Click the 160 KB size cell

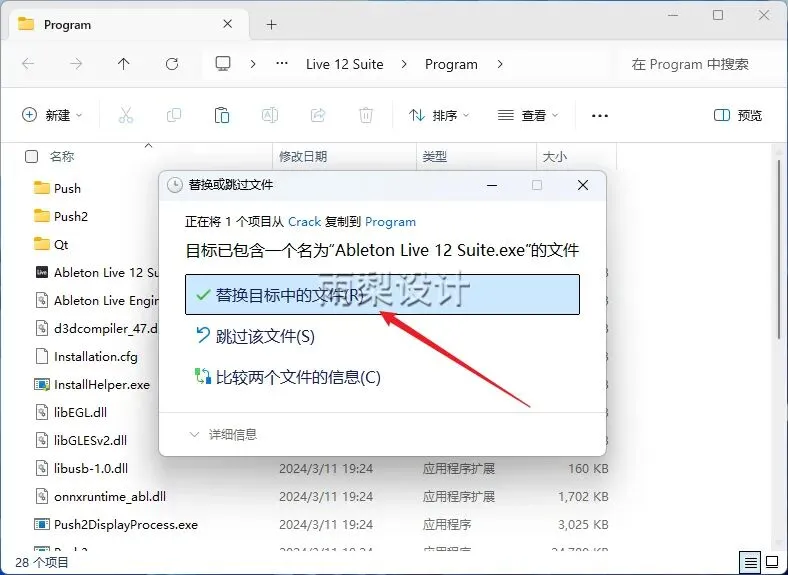(588, 468)
